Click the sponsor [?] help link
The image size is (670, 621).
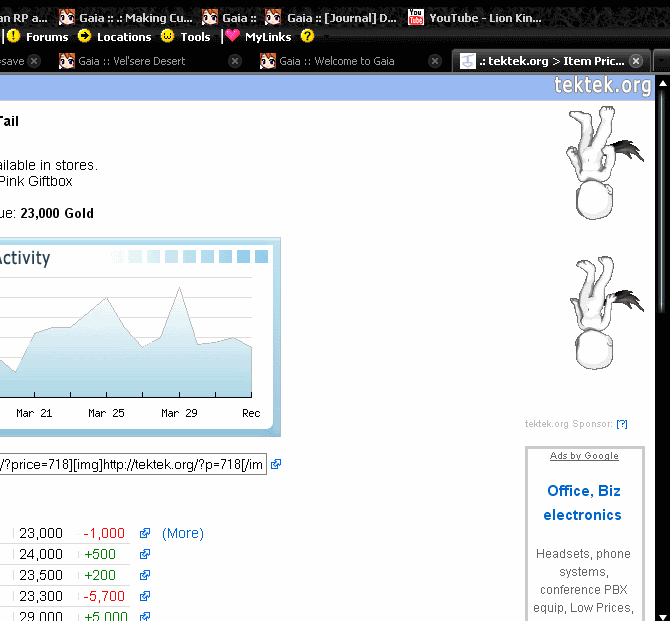(622, 424)
